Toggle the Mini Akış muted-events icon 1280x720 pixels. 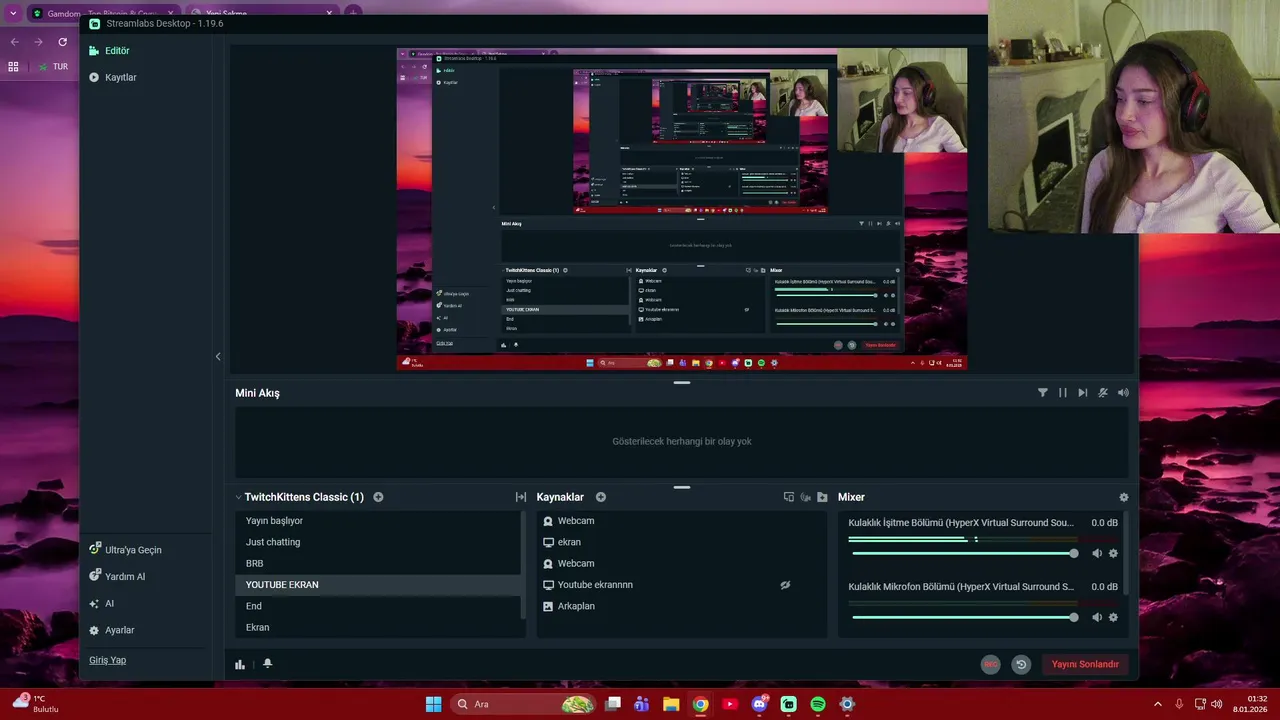point(1103,393)
